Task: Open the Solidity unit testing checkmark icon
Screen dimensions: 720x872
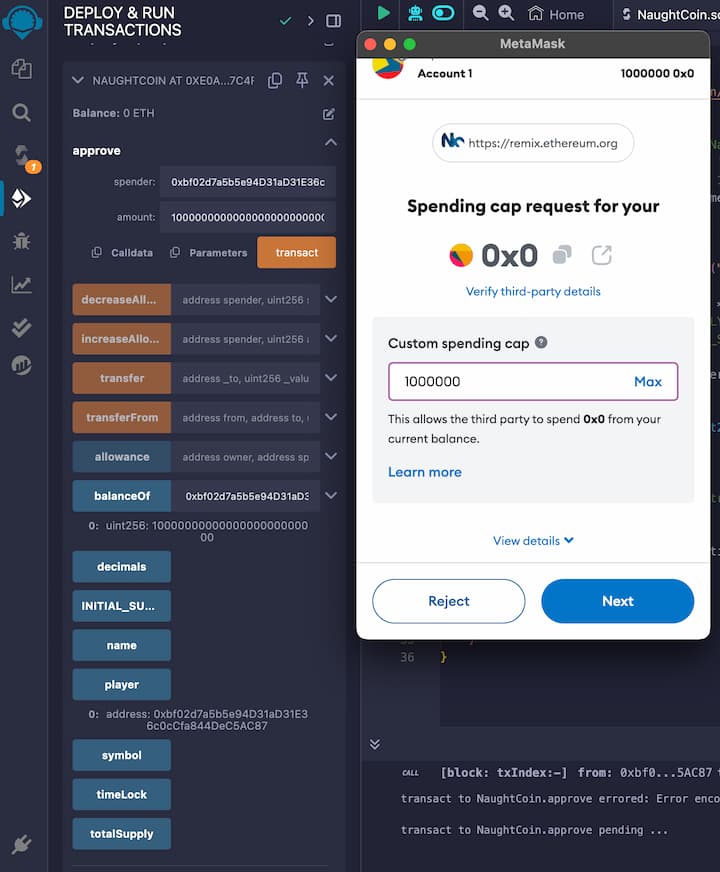Action: point(22,328)
